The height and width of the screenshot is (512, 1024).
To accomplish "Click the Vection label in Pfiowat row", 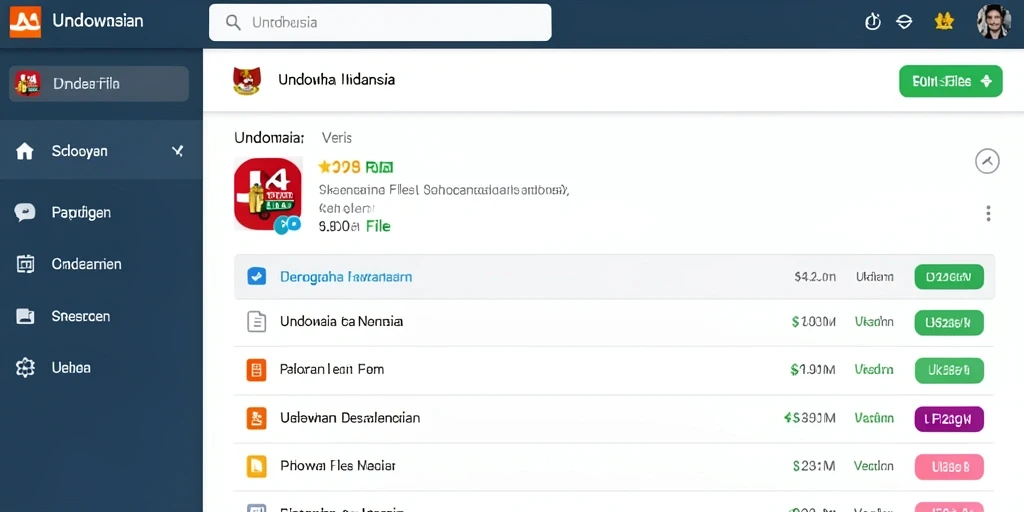I will pyautogui.click(x=874, y=466).
